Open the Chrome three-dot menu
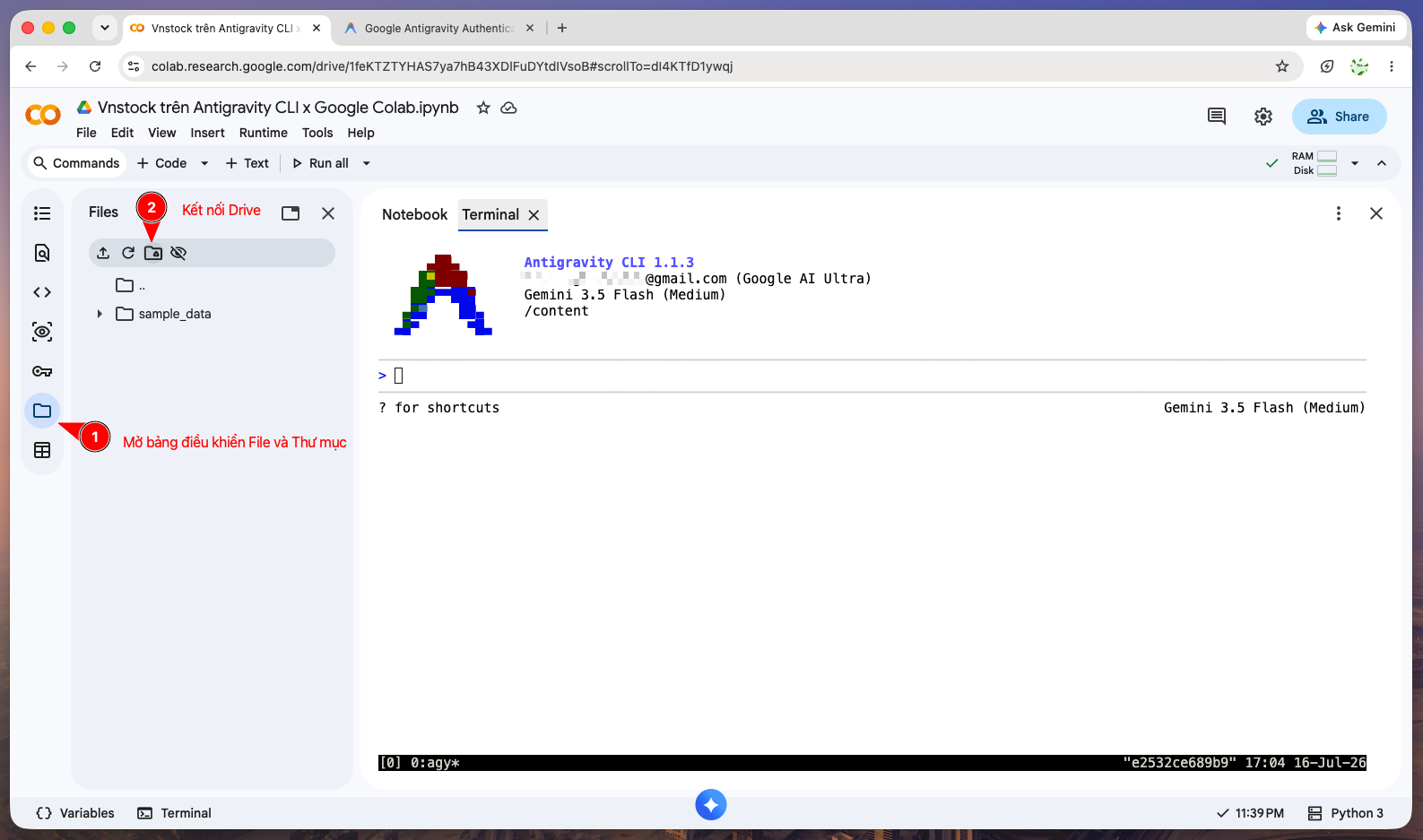 pyautogui.click(x=1392, y=66)
